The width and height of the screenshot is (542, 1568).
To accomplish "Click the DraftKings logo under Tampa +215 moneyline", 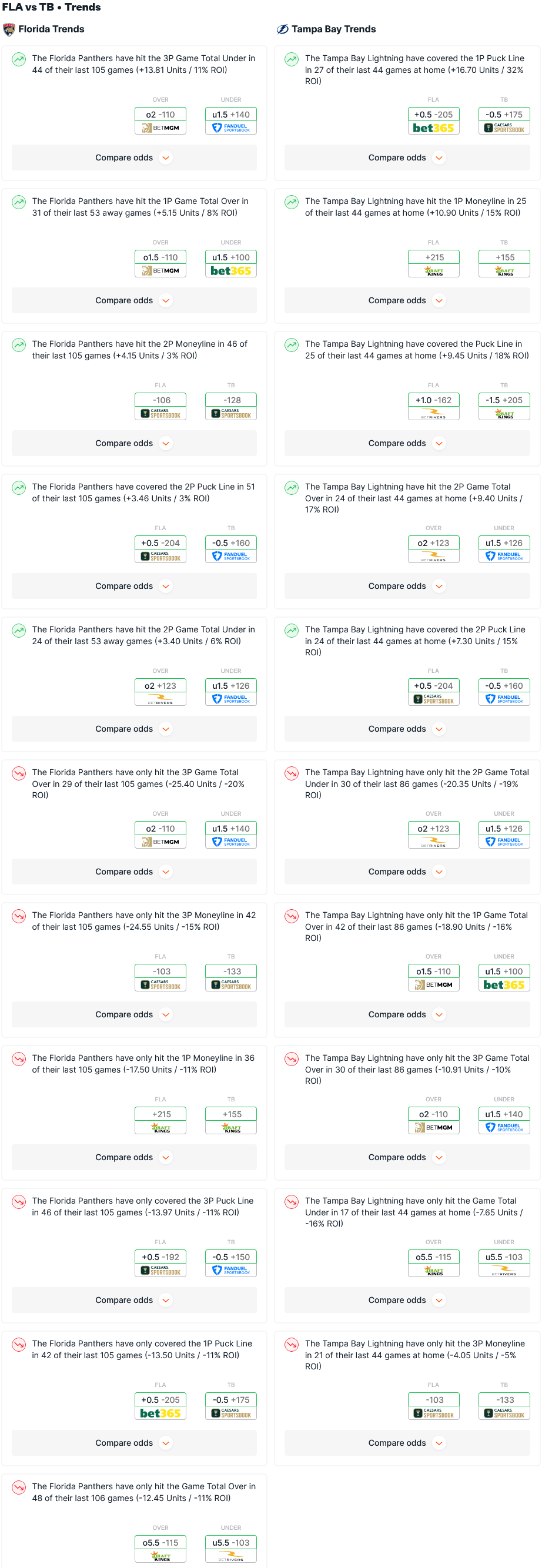I will [433, 272].
